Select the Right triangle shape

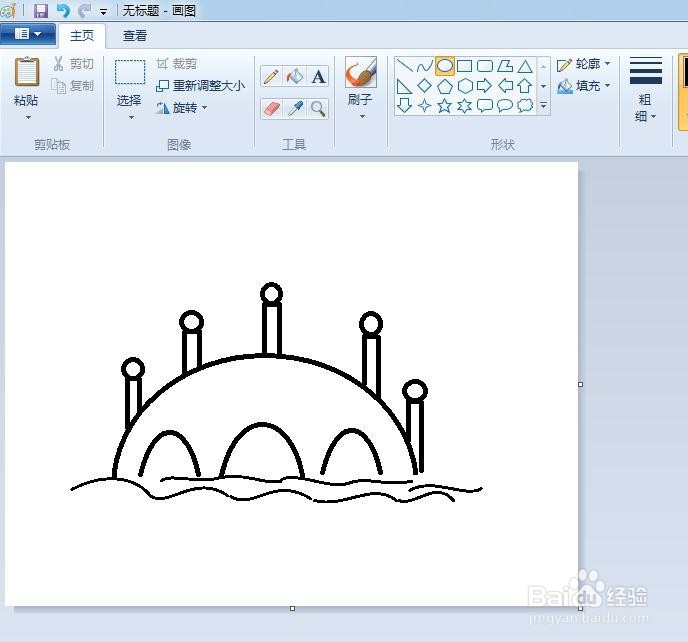click(404, 86)
